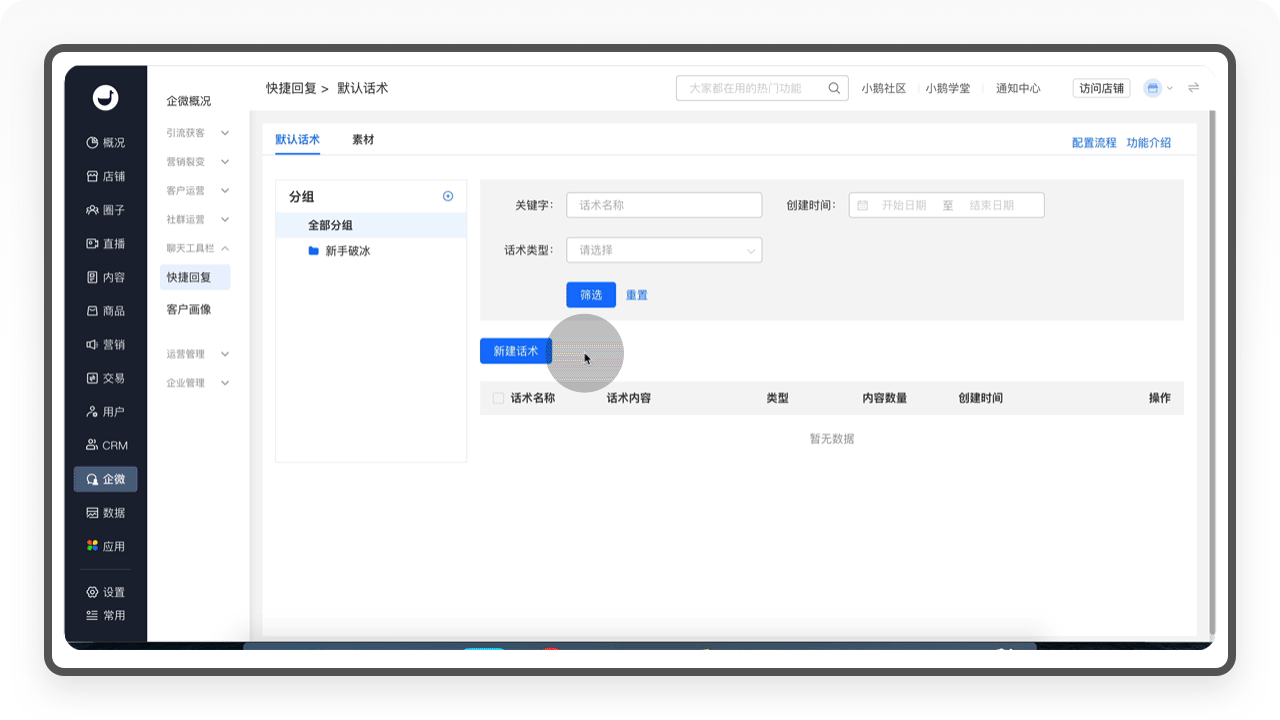The height and width of the screenshot is (720, 1280).
Task: Open 小鹅学堂 link
Action: click(947, 88)
